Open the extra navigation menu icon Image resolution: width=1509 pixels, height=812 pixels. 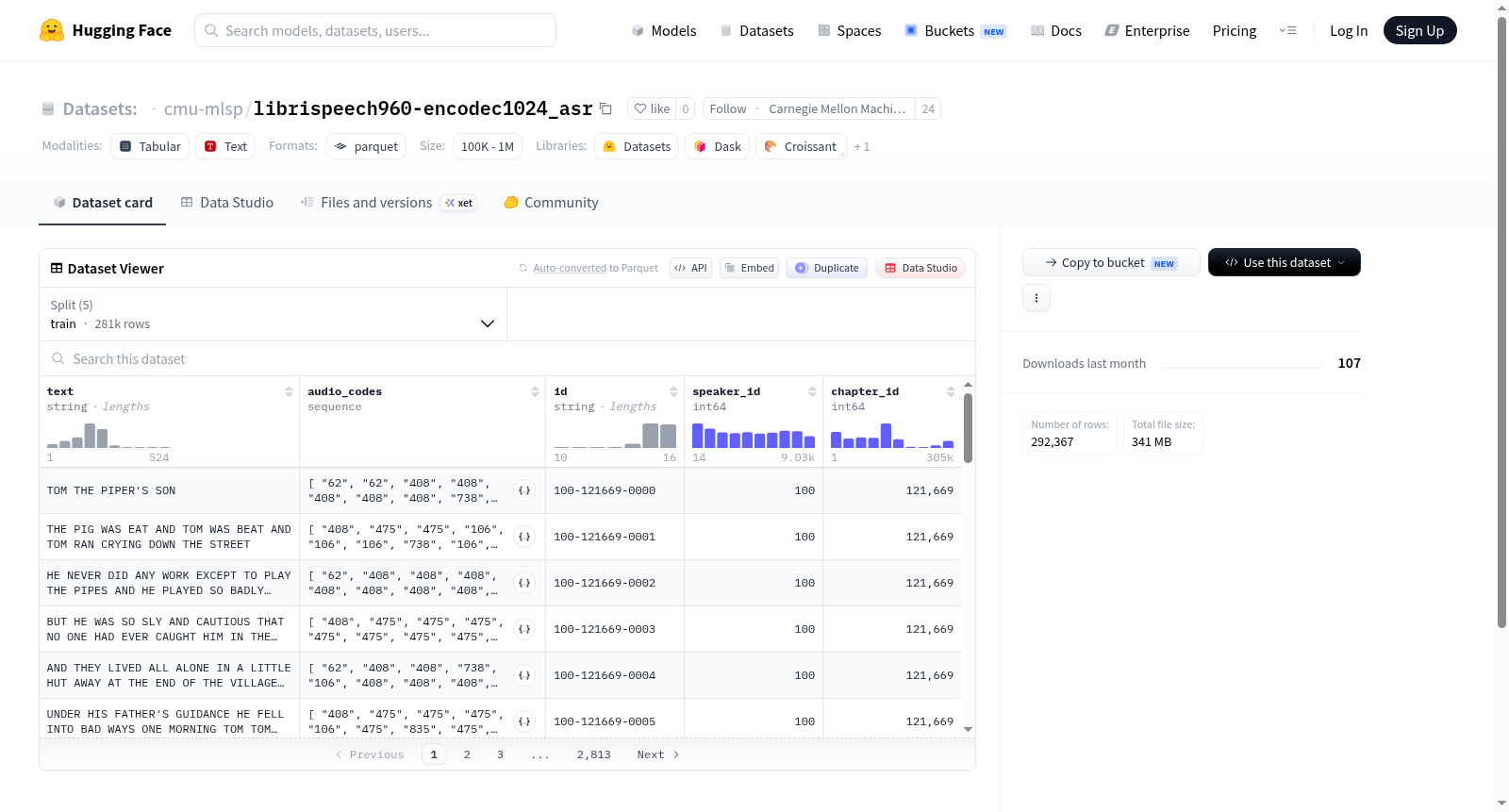click(x=1287, y=30)
